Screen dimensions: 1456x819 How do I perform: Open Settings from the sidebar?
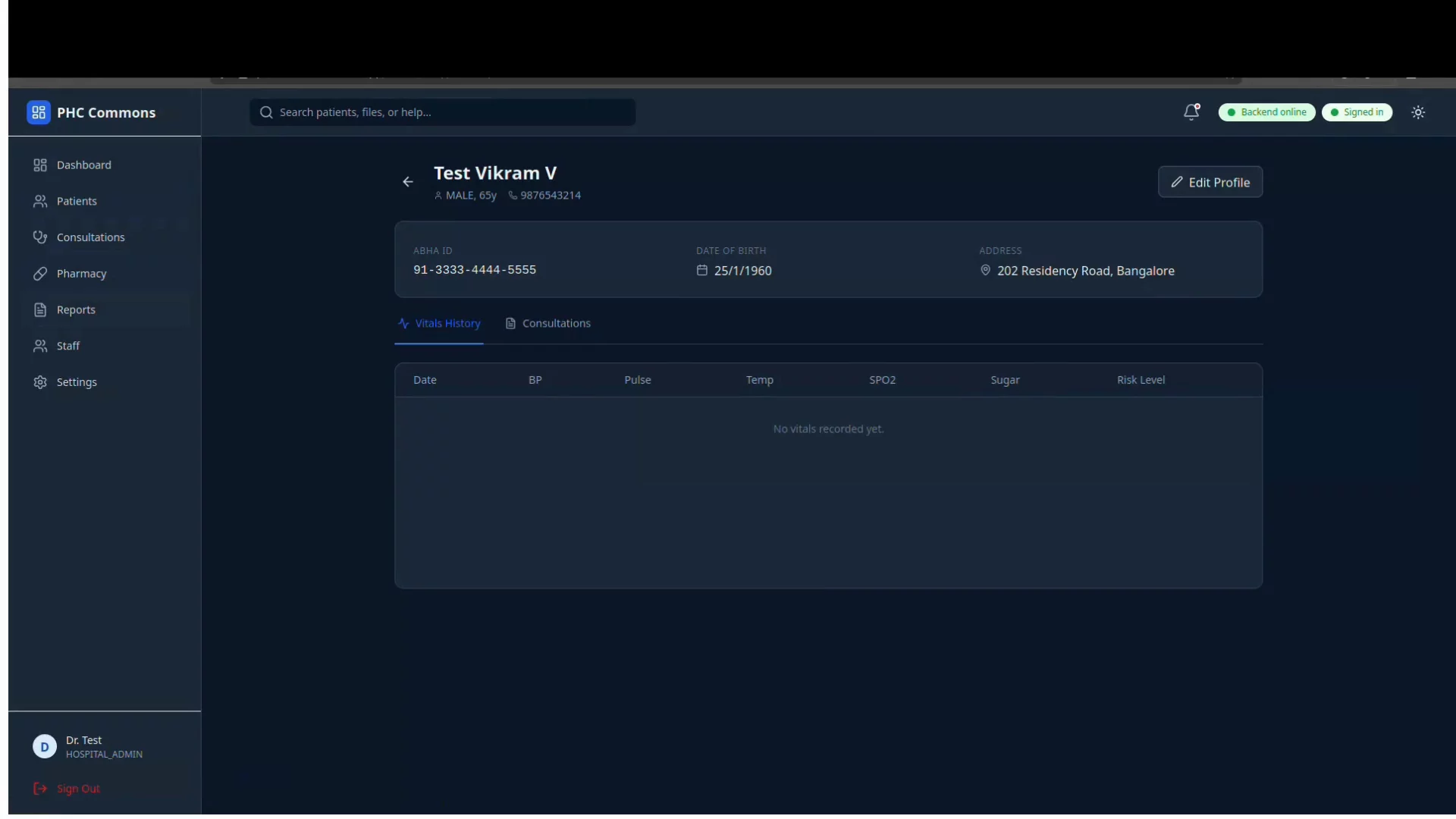point(76,382)
